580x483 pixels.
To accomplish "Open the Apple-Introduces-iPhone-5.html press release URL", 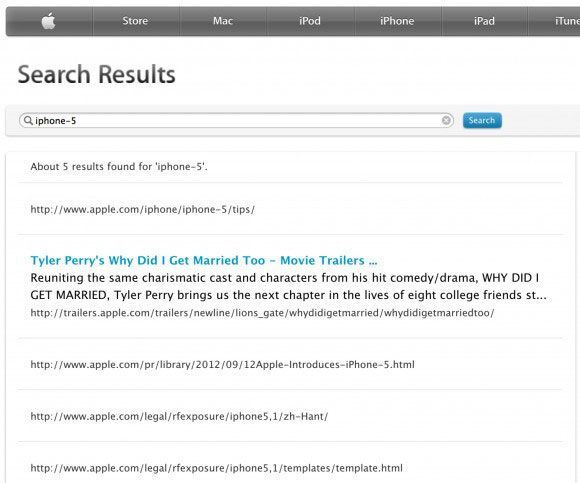I will point(222,365).
